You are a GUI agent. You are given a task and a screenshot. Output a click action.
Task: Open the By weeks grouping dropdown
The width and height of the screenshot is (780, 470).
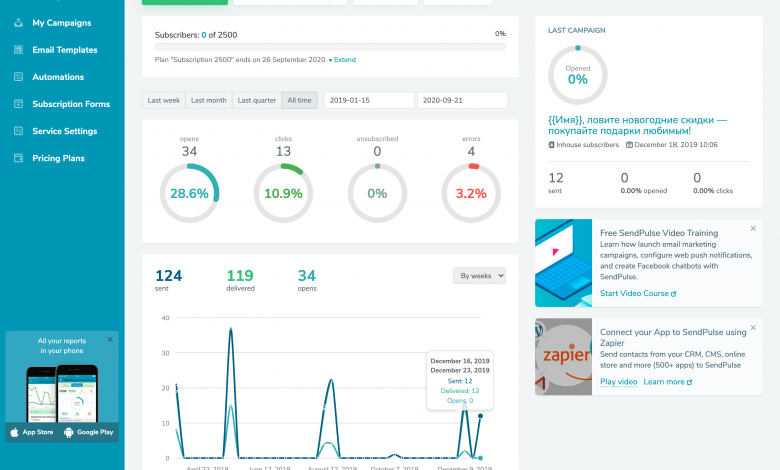(480, 275)
